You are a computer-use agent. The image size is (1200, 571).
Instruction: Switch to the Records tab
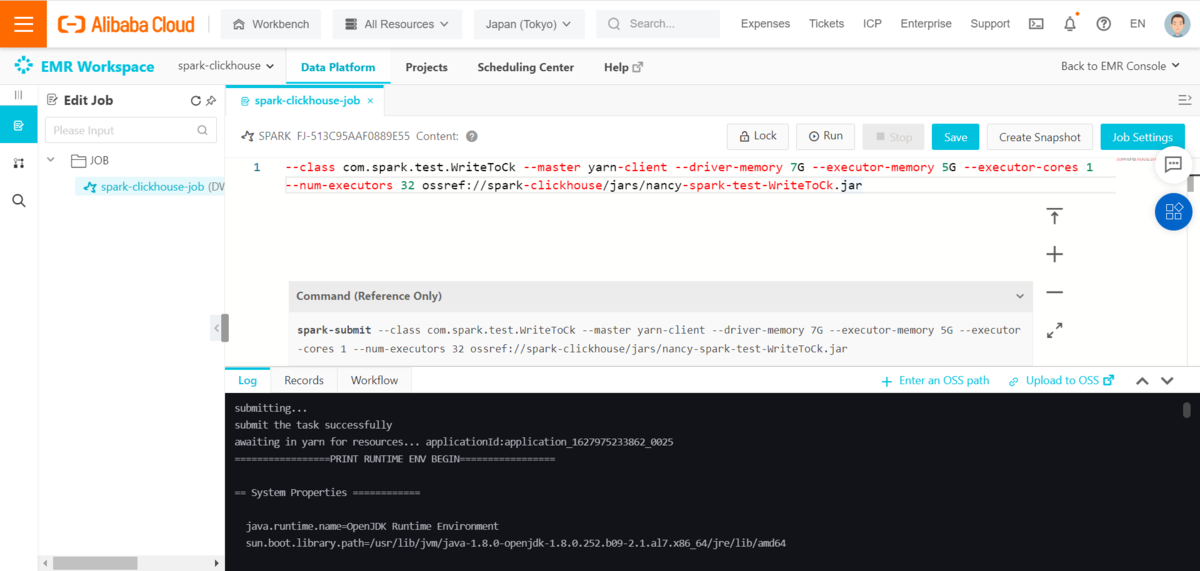click(304, 380)
